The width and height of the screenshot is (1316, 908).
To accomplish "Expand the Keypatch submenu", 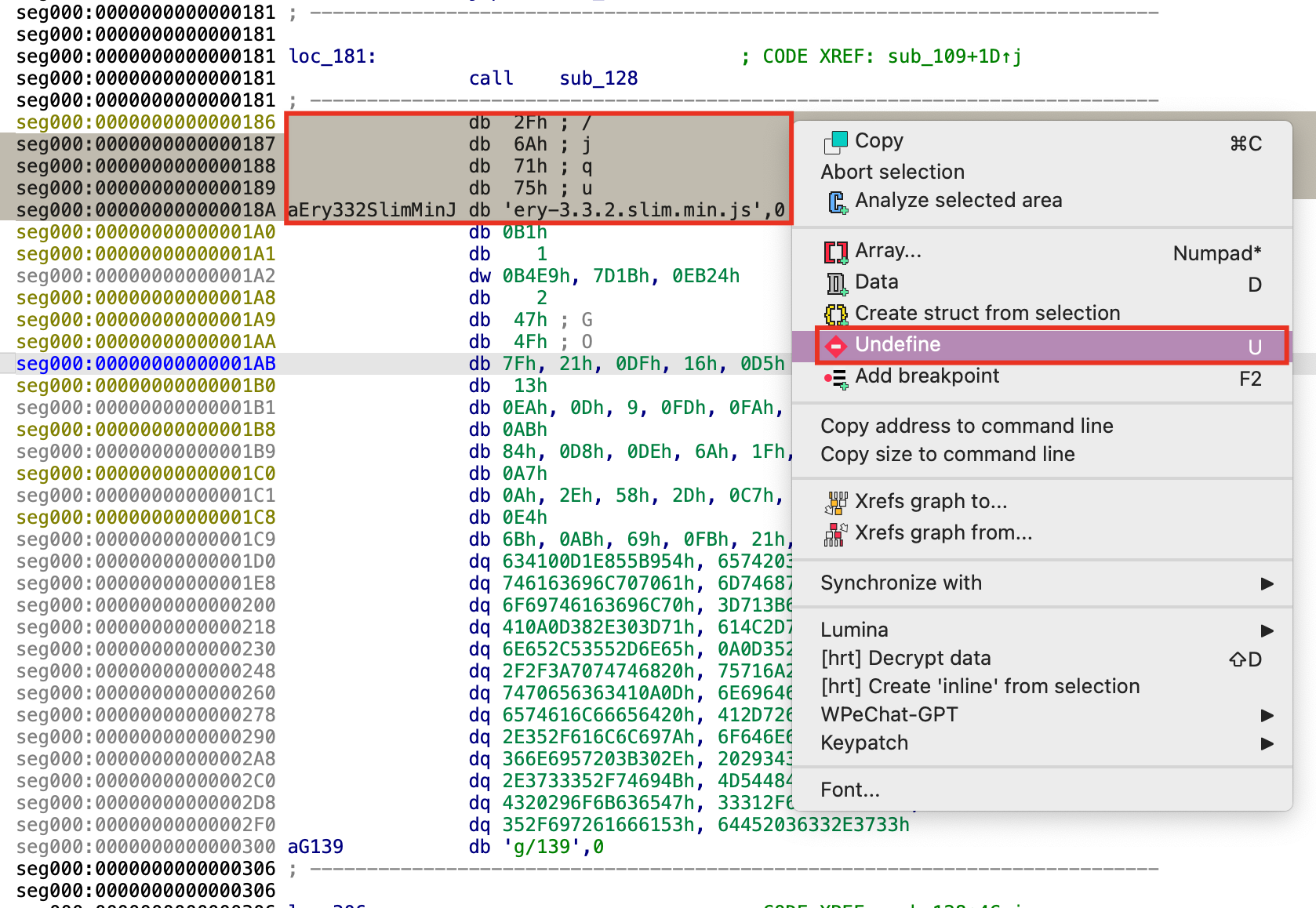I will (1267, 743).
